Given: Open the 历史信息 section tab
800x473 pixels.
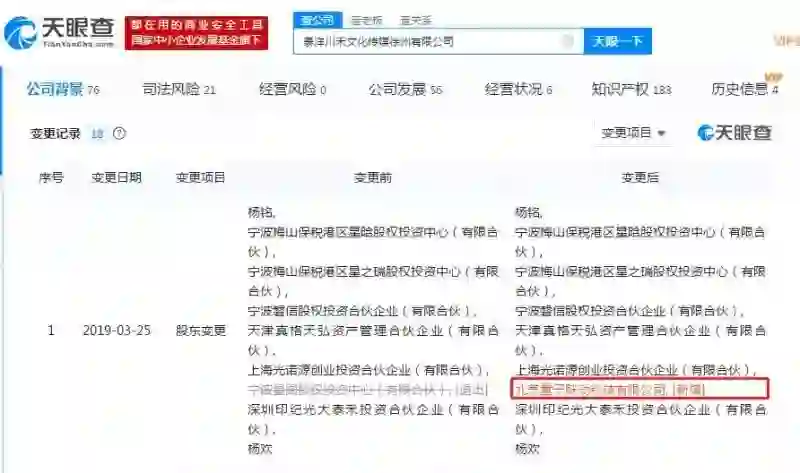Looking at the screenshot, I should (744, 90).
